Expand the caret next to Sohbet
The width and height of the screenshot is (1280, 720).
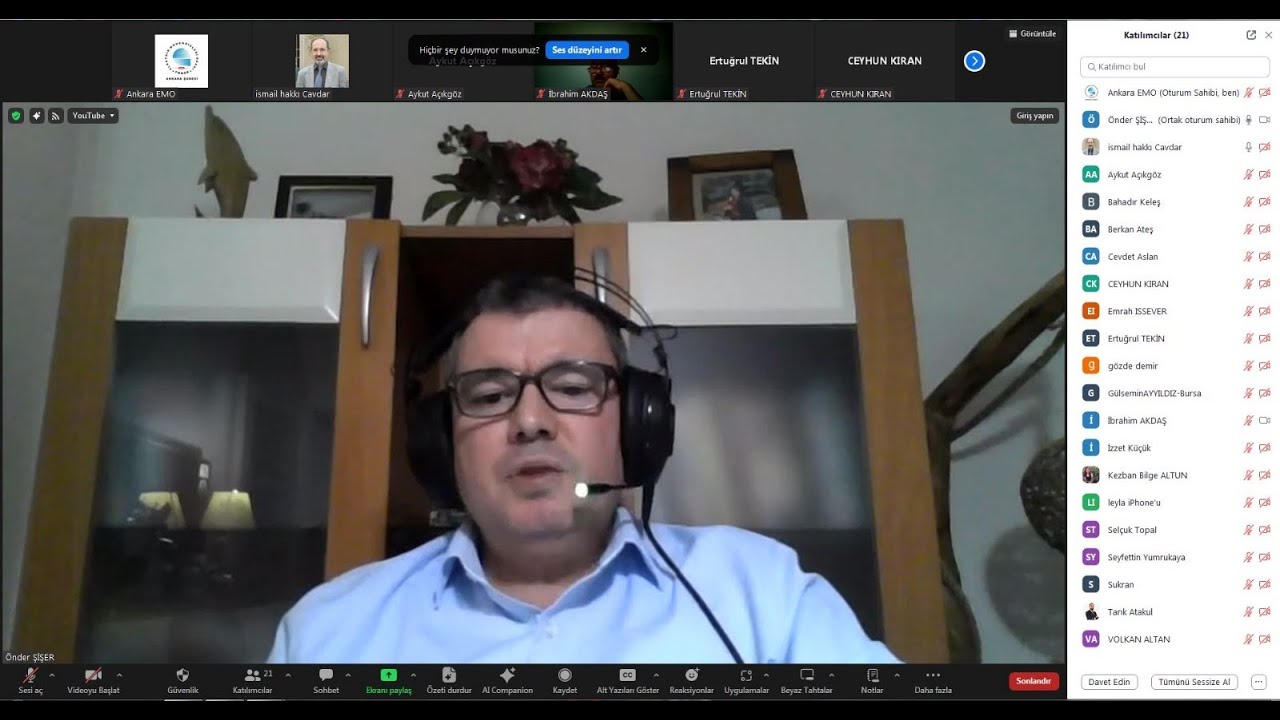click(348, 675)
